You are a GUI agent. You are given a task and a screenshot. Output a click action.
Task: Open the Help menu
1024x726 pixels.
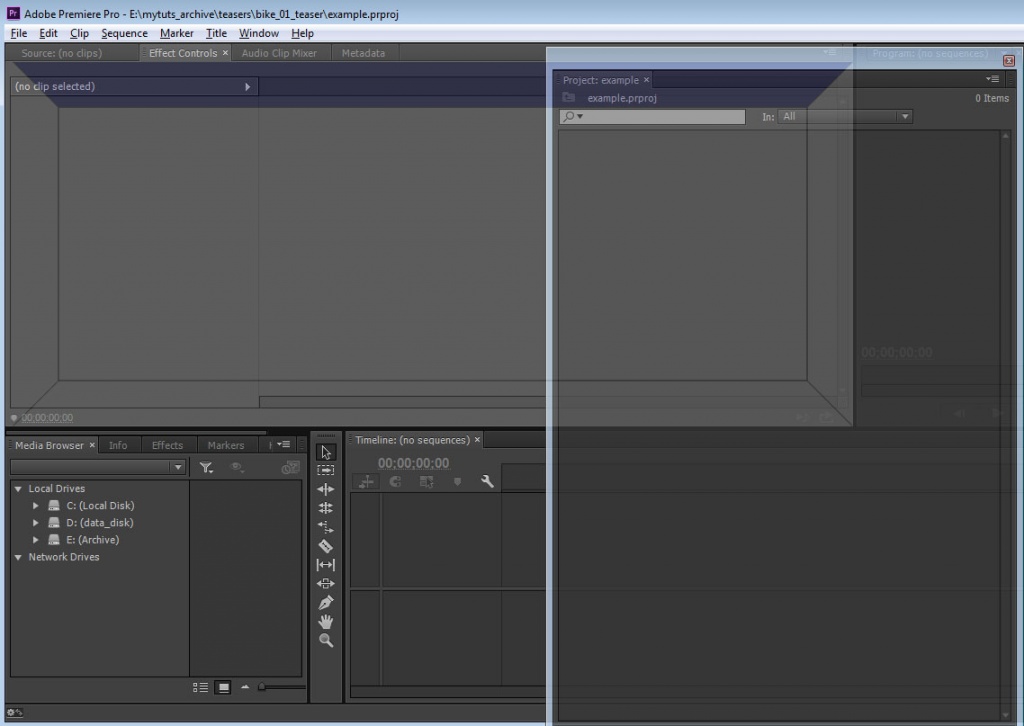pyautogui.click(x=302, y=33)
